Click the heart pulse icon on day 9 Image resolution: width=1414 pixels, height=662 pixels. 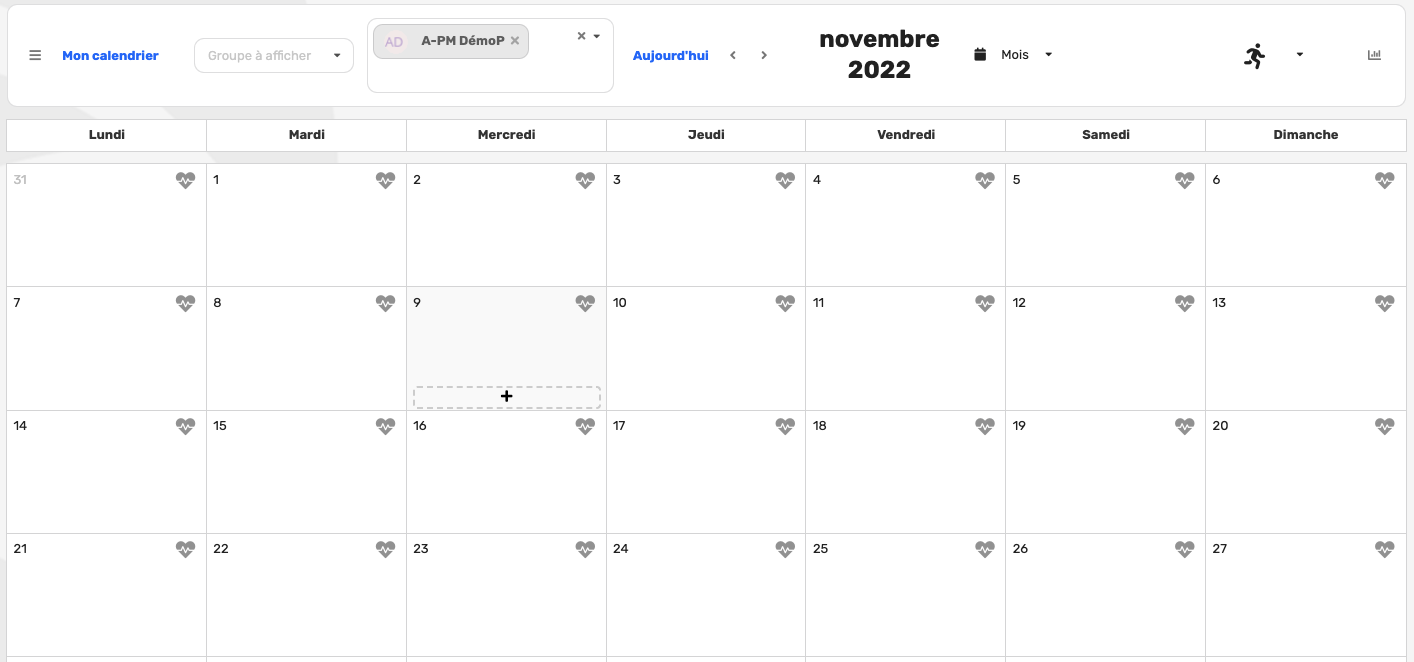point(585,303)
